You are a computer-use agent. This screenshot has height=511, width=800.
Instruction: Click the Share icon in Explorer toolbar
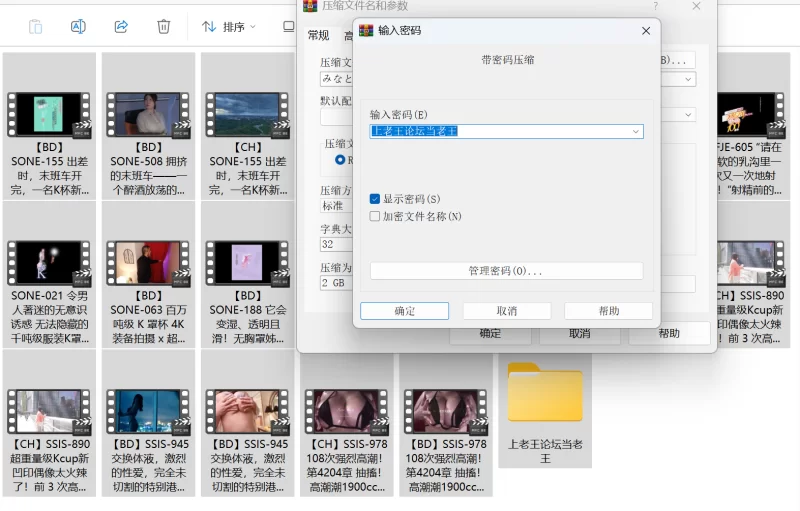(121, 26)
